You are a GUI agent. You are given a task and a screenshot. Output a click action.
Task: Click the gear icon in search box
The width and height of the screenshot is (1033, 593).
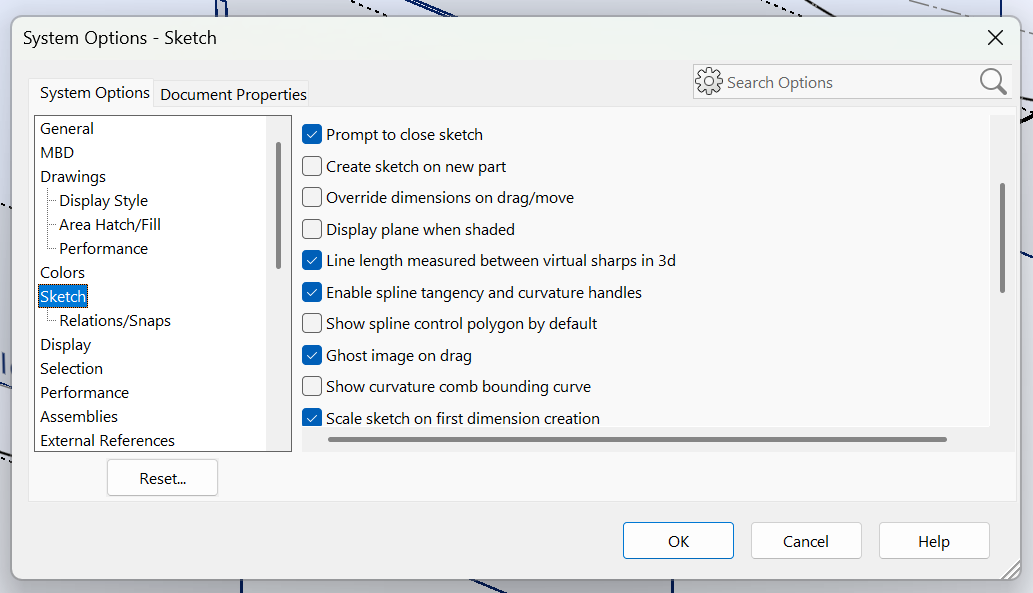click(709, 82)
